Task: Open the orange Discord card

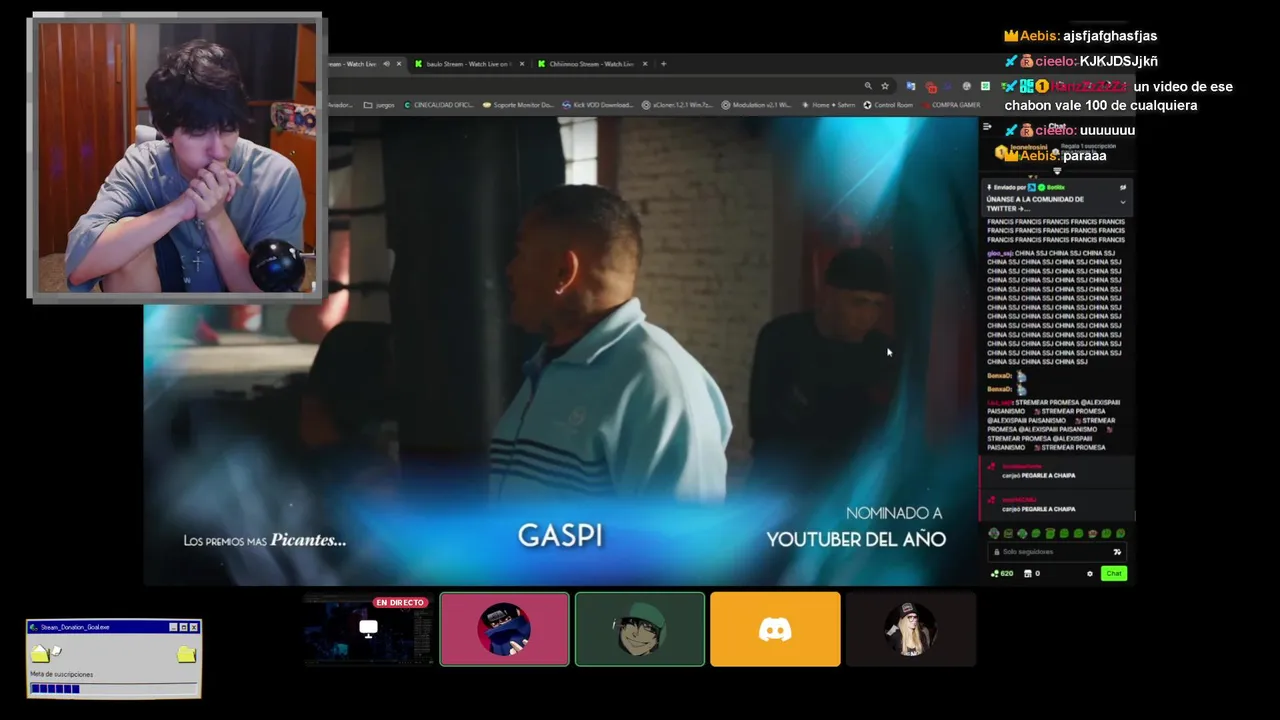Action: point(775,629)
